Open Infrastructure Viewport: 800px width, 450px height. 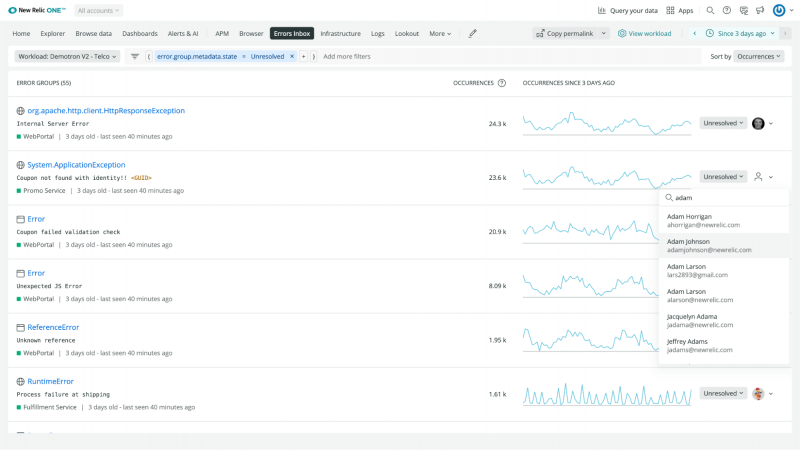(x=340, y=34)
